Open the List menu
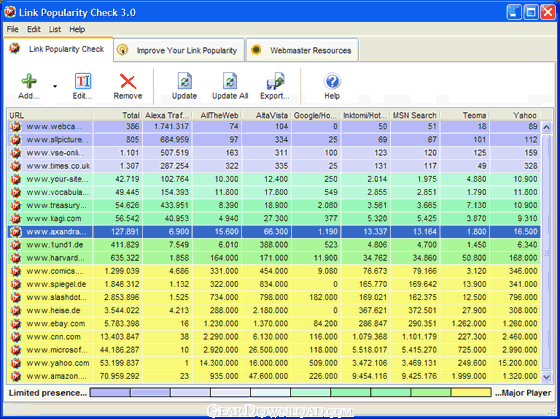The image size is (560, 419). [x=55, y=29]
